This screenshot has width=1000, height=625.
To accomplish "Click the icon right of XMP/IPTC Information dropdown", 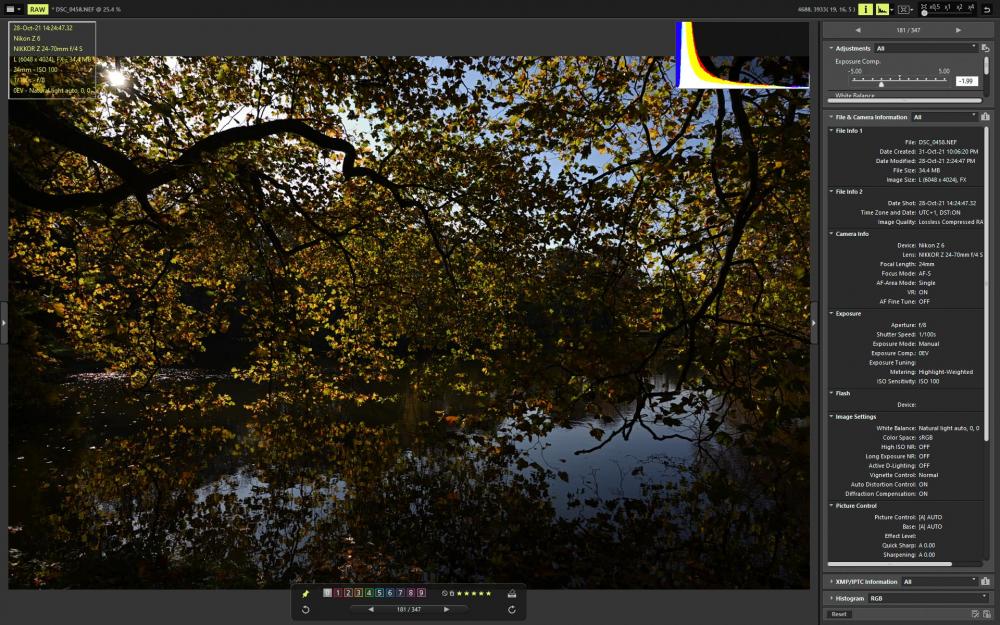I will pos(985,582).
